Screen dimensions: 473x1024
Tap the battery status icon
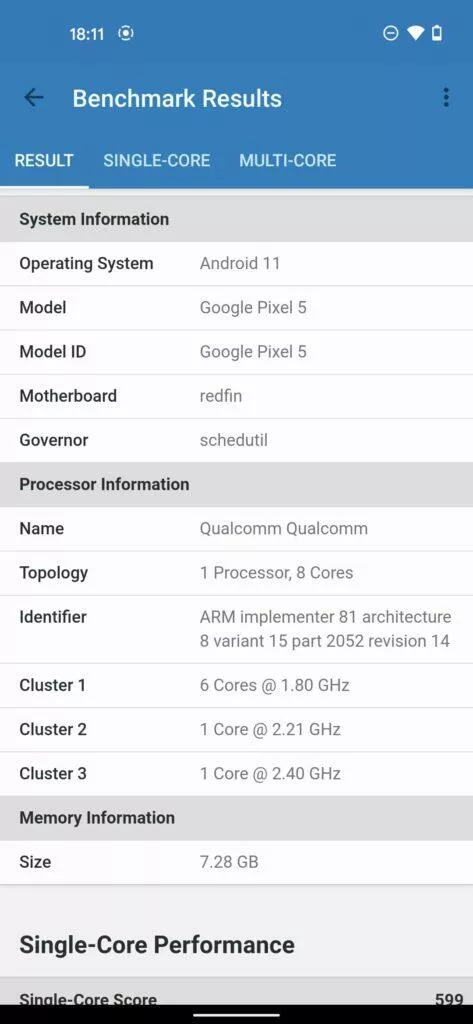[437, 33]
